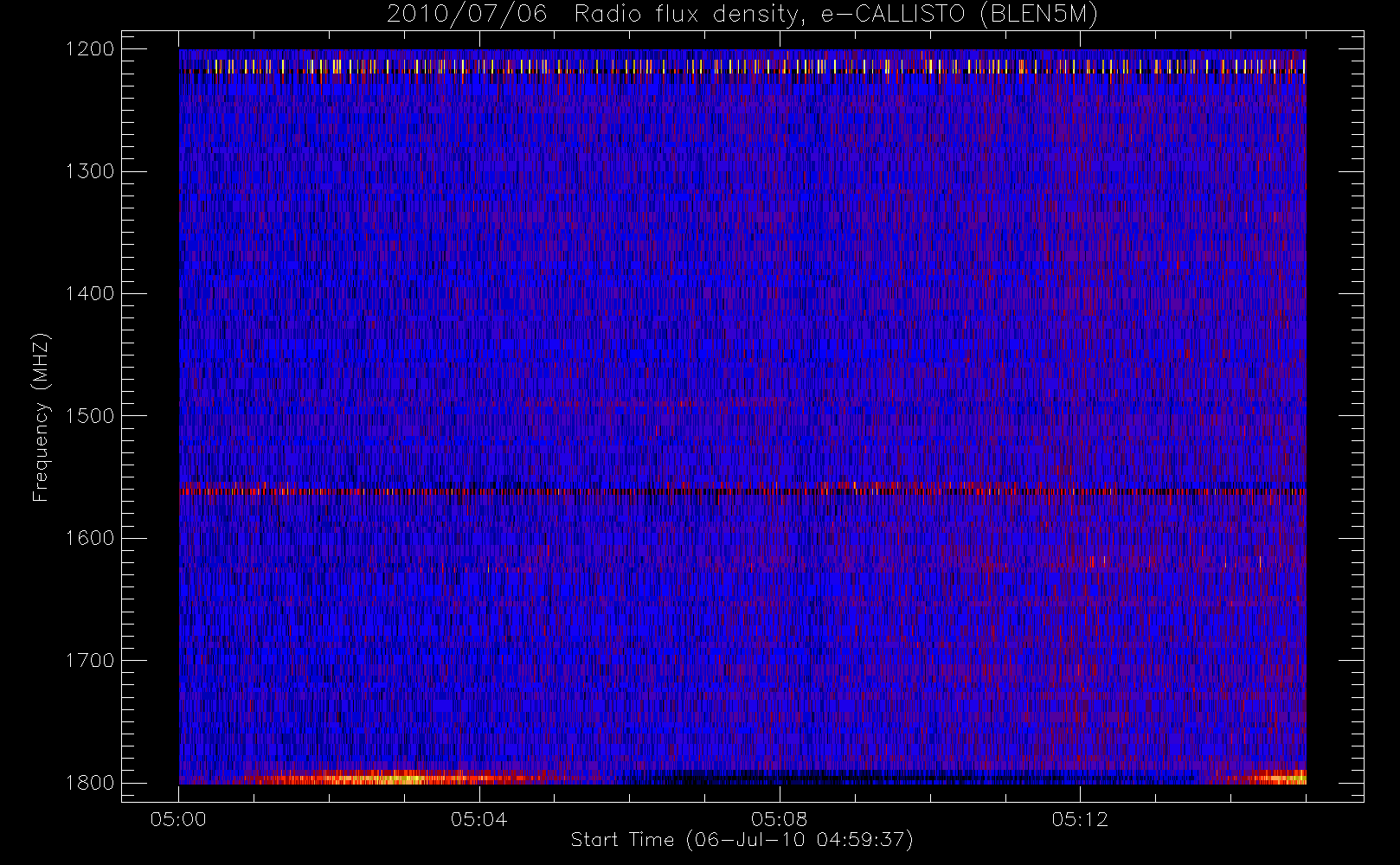The height and width of the screenshot is (865, 1400).
Task: Click the 'Start Time (06-Jul-10 04:59:37)' label
Action: click(742, 839)
